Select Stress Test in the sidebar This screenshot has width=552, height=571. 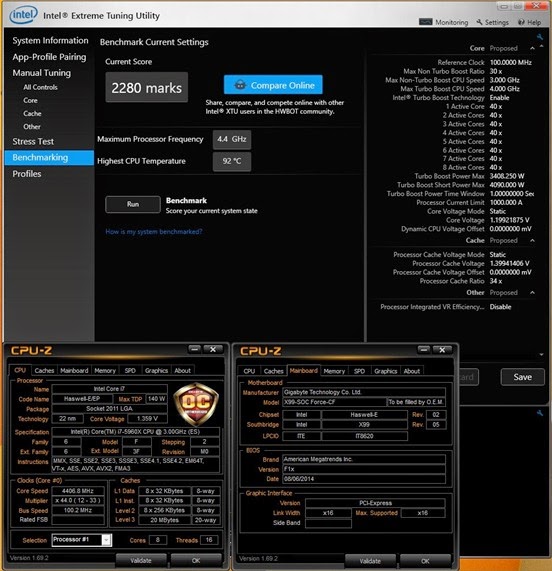33,141
